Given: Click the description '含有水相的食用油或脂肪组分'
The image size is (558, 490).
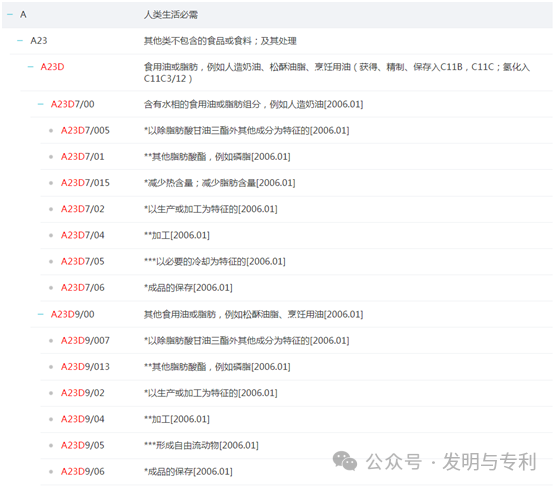Looking at the screenshot, I should tap(202, 104).
